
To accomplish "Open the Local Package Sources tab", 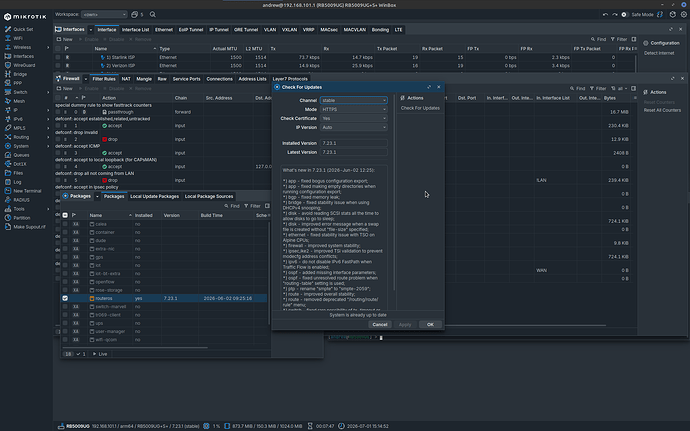I will pos(209,196).
